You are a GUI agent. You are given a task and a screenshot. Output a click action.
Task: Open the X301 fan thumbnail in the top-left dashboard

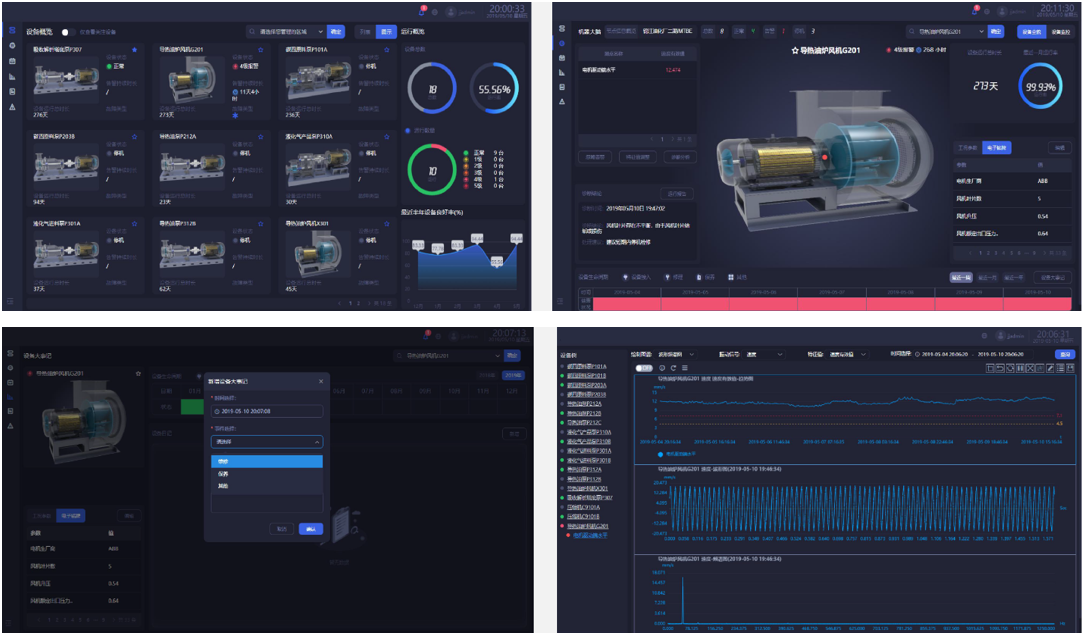[319, 254]
